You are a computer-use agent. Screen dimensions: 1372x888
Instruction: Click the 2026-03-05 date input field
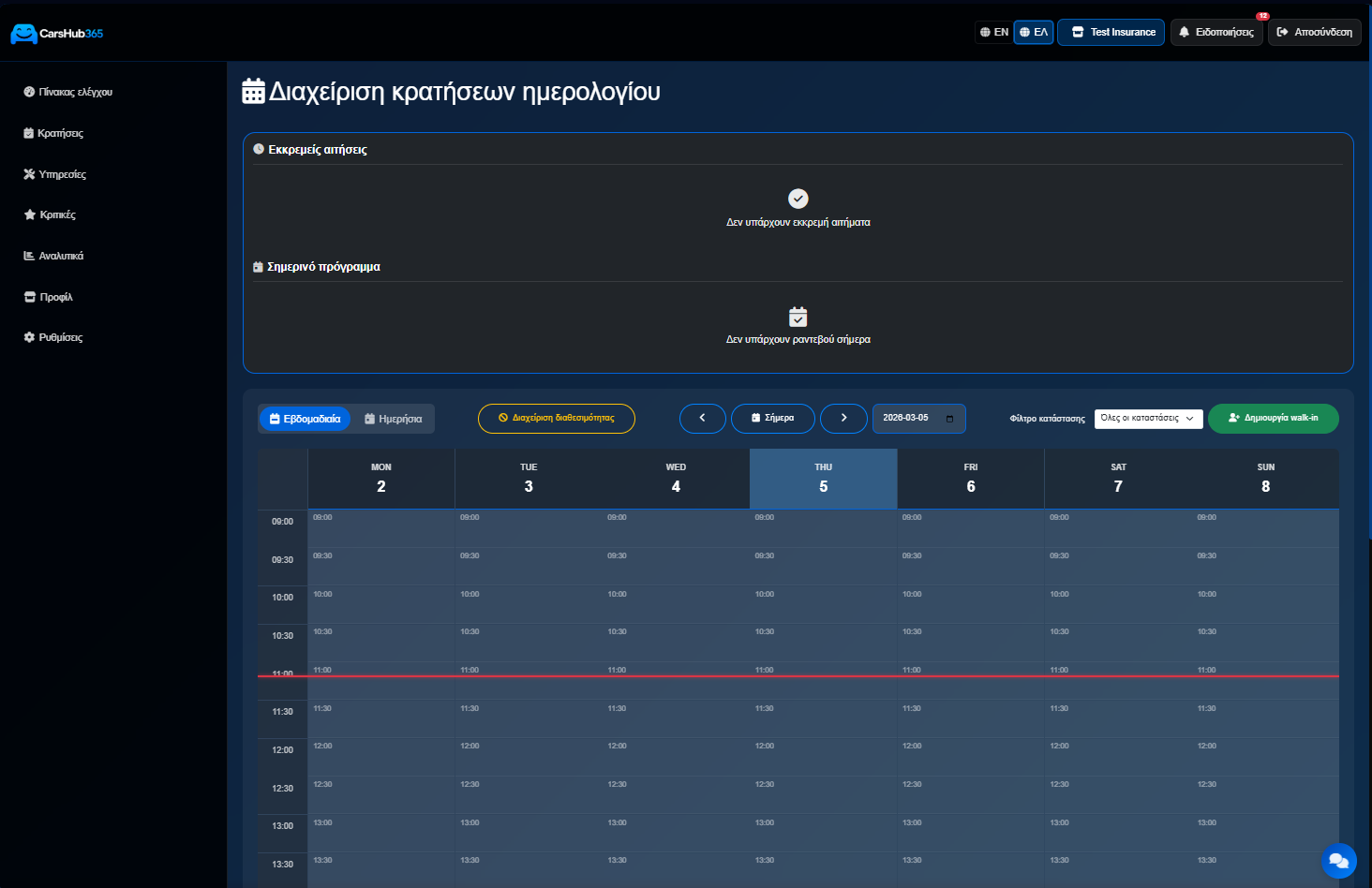point(907,419)
